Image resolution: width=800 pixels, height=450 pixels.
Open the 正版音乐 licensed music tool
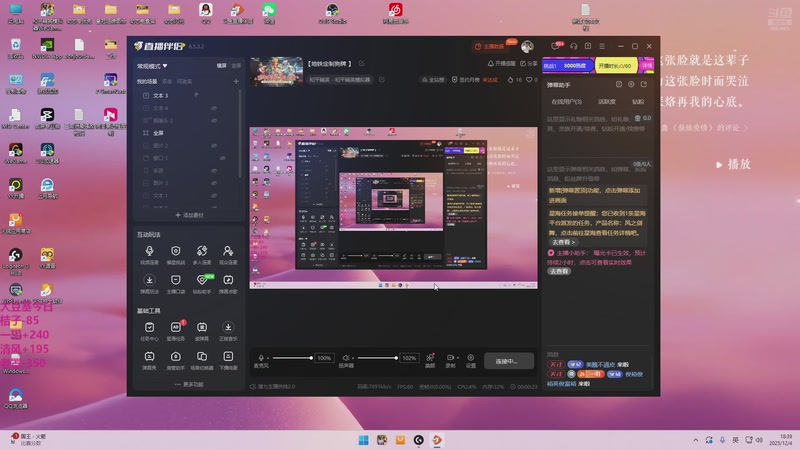(228, 331)
